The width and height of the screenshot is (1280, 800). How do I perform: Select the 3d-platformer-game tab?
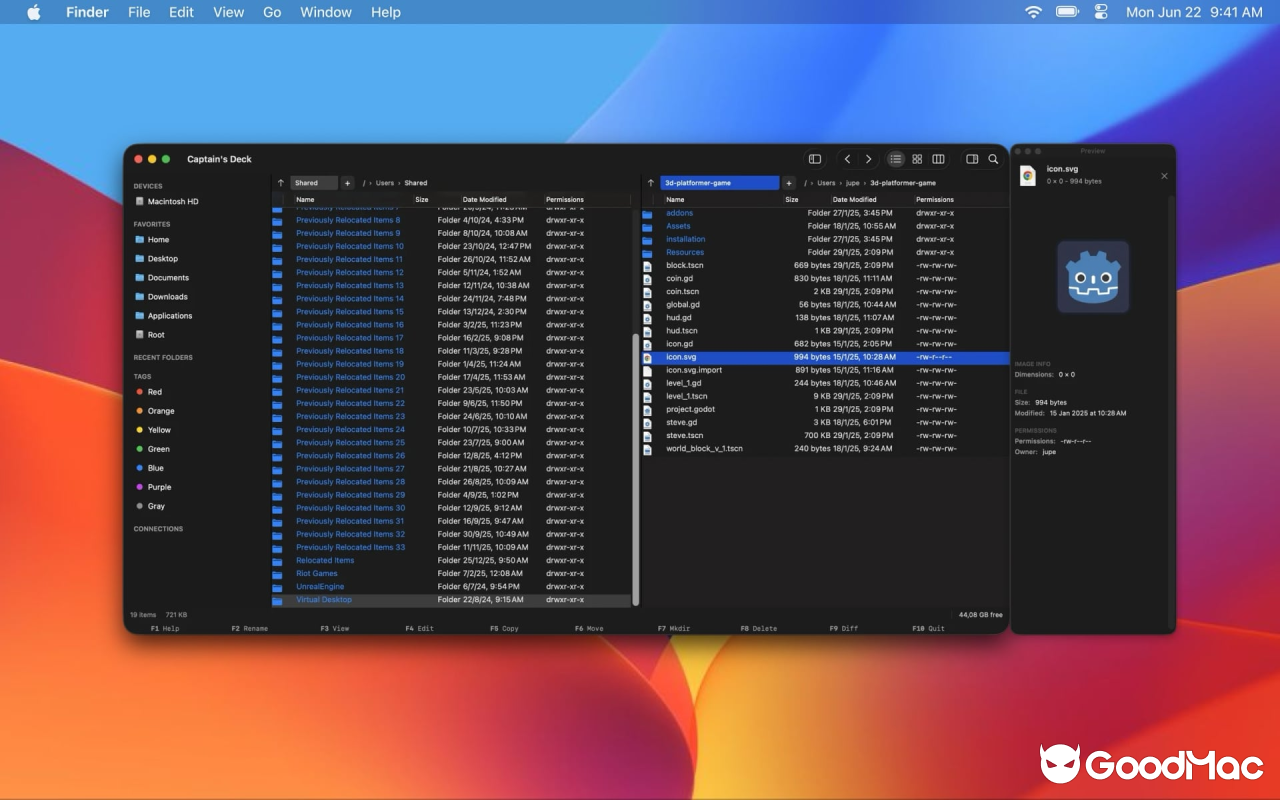point(720,183)
